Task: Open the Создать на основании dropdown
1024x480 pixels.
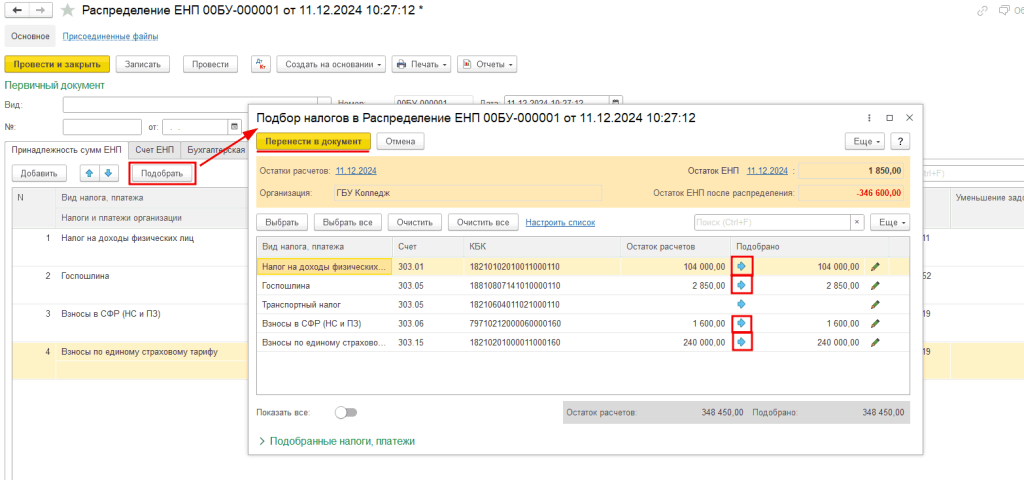Action: 331,64
